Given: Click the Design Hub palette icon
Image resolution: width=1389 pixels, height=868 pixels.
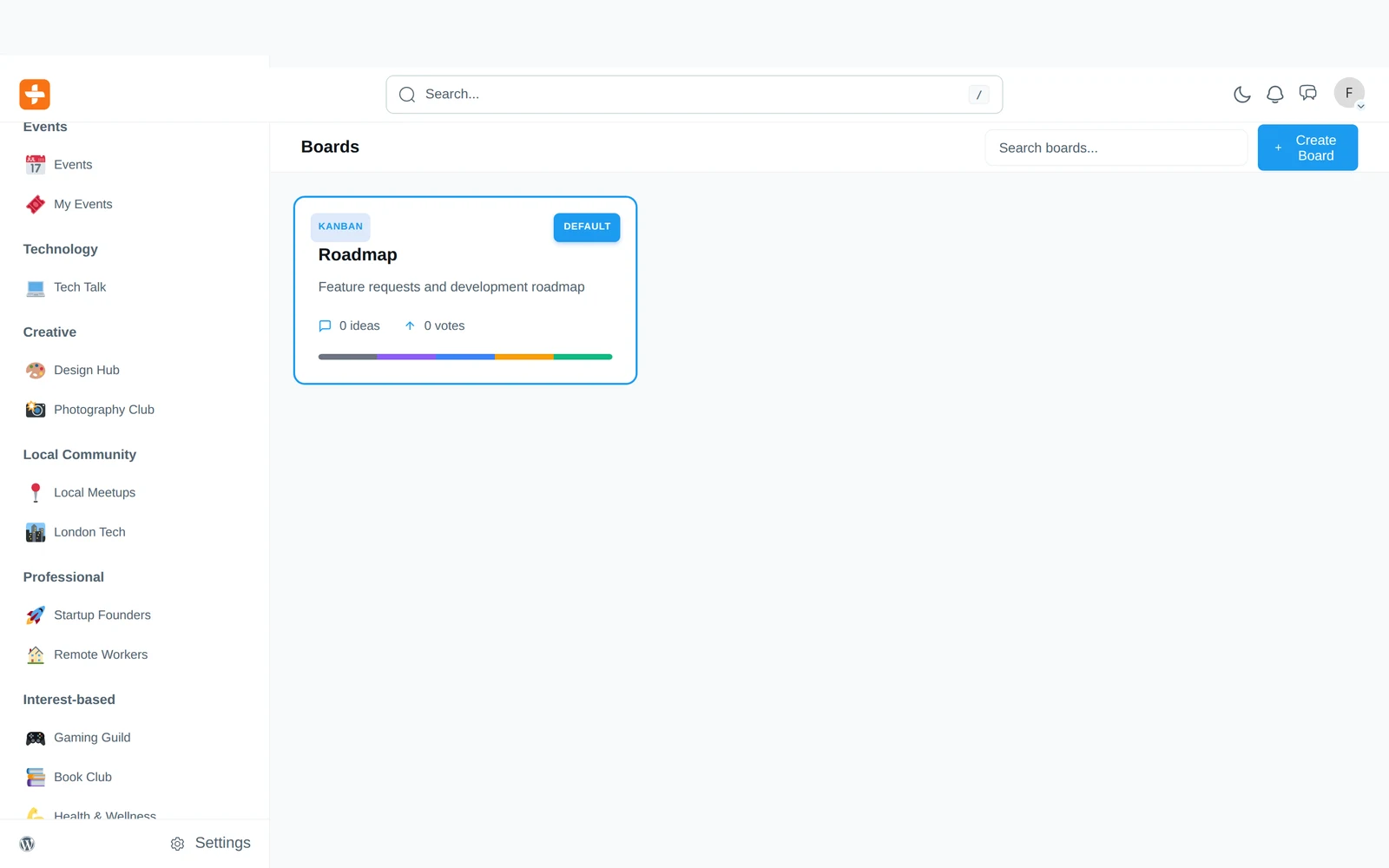Looking at the screenshot, I should [x=36, y=371].
